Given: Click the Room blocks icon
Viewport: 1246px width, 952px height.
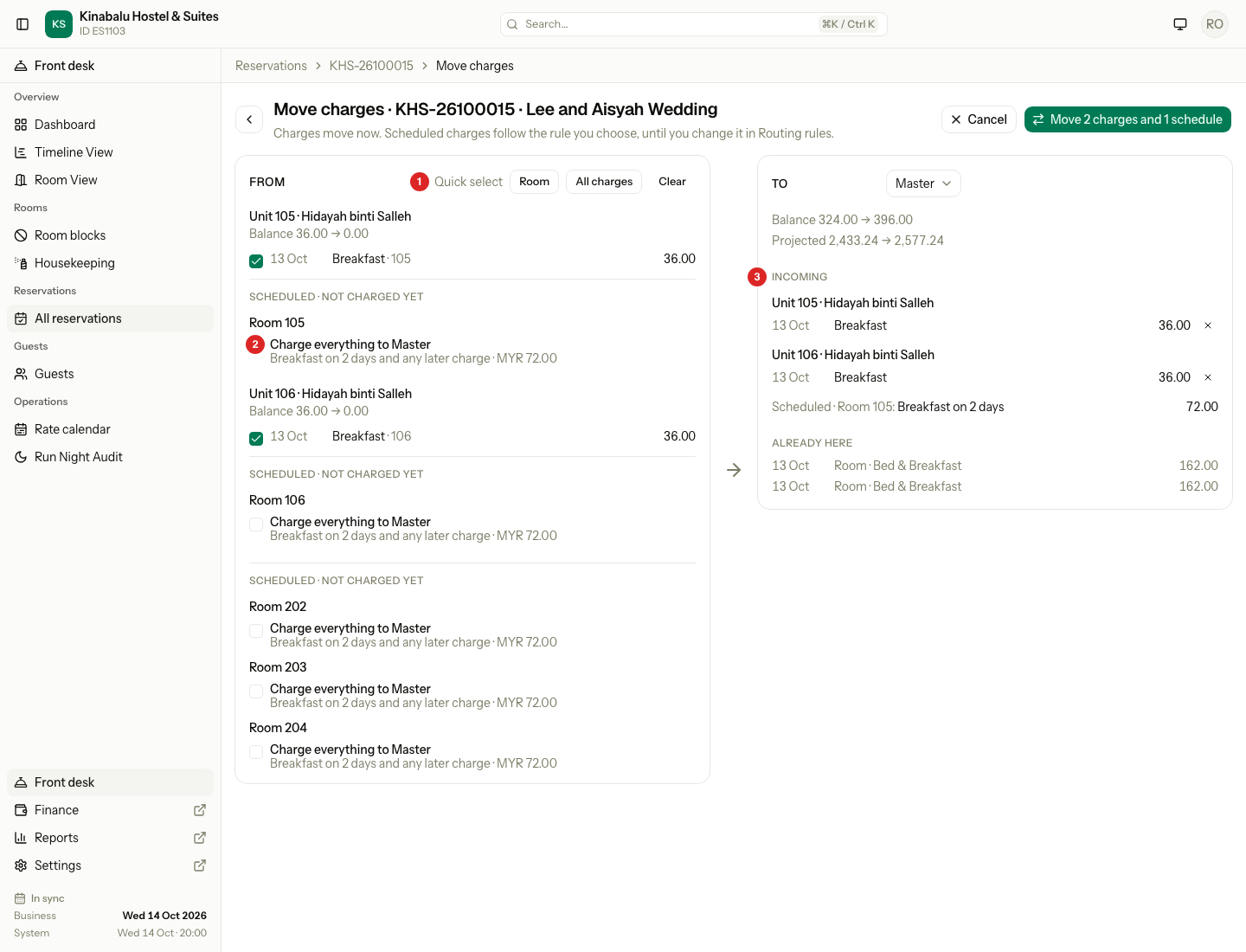Looking at the screenshot, I should click(21, 235).
